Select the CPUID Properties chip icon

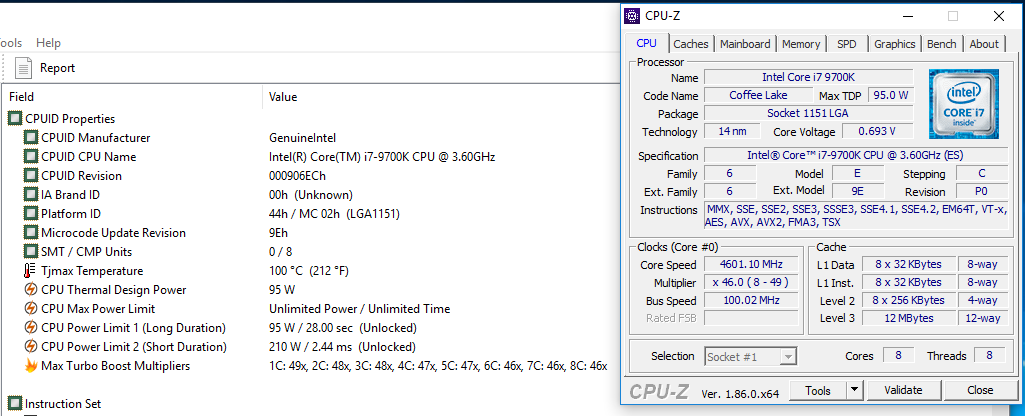click(14, 118)
